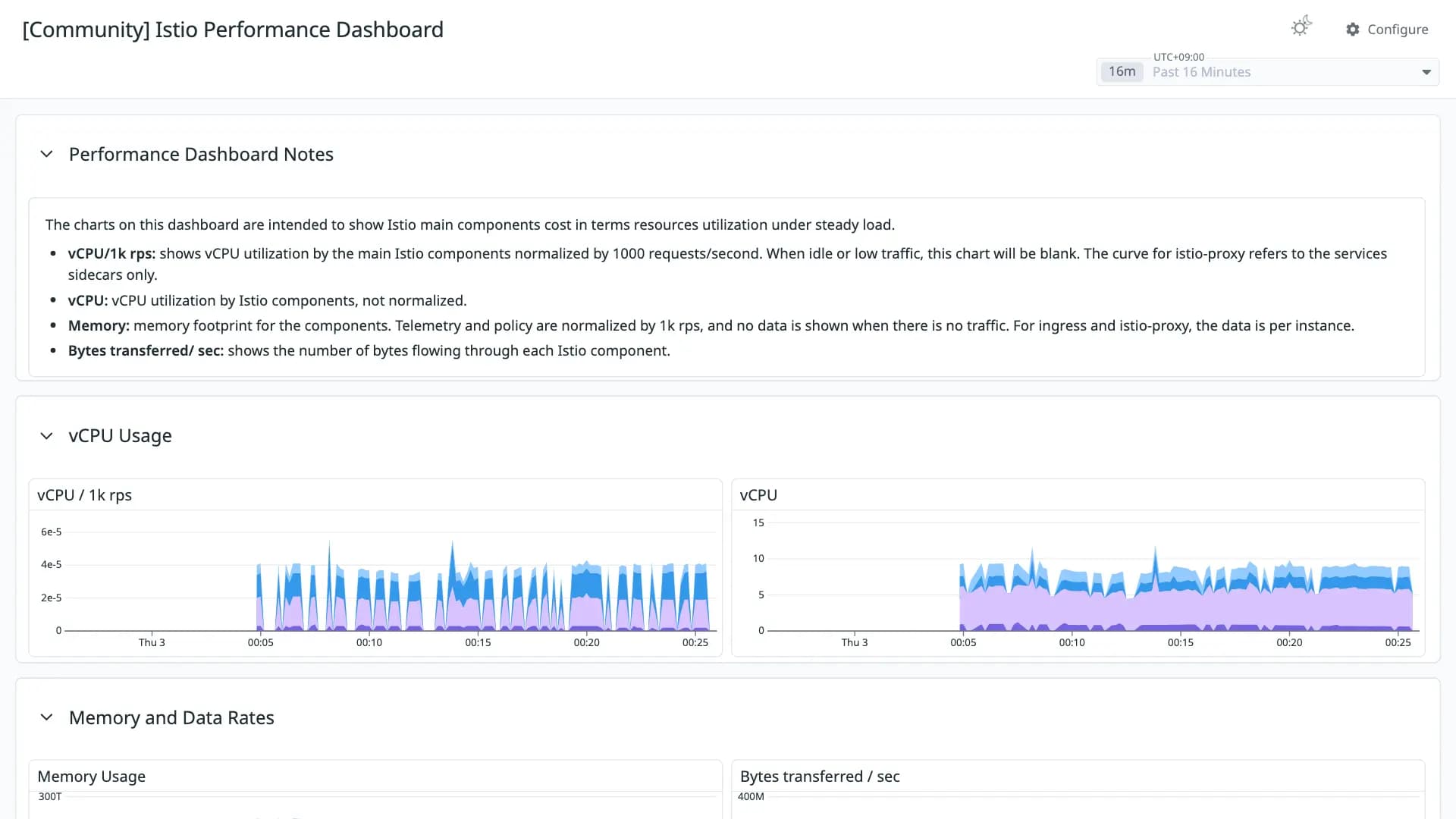Select the Bytes transferred / sec widget title

point(820,777)
